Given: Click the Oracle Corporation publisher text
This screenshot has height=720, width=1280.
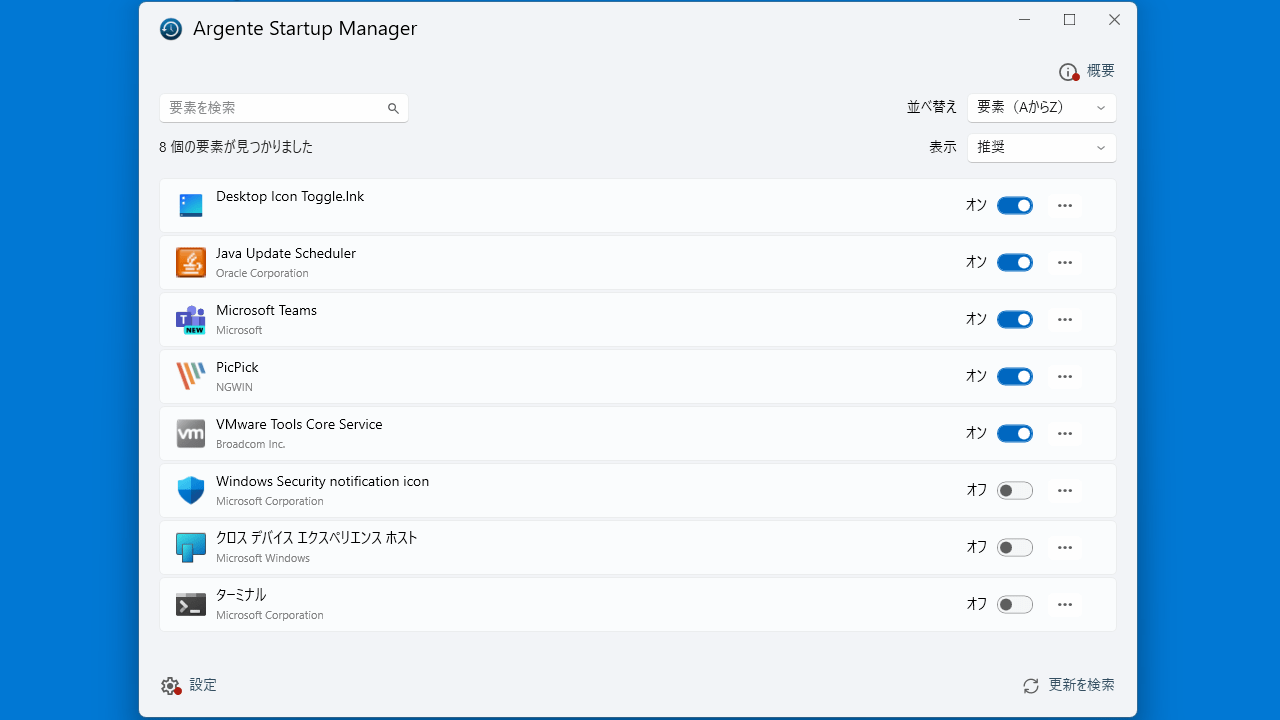Looking at the screenshot, I should 262,273.
